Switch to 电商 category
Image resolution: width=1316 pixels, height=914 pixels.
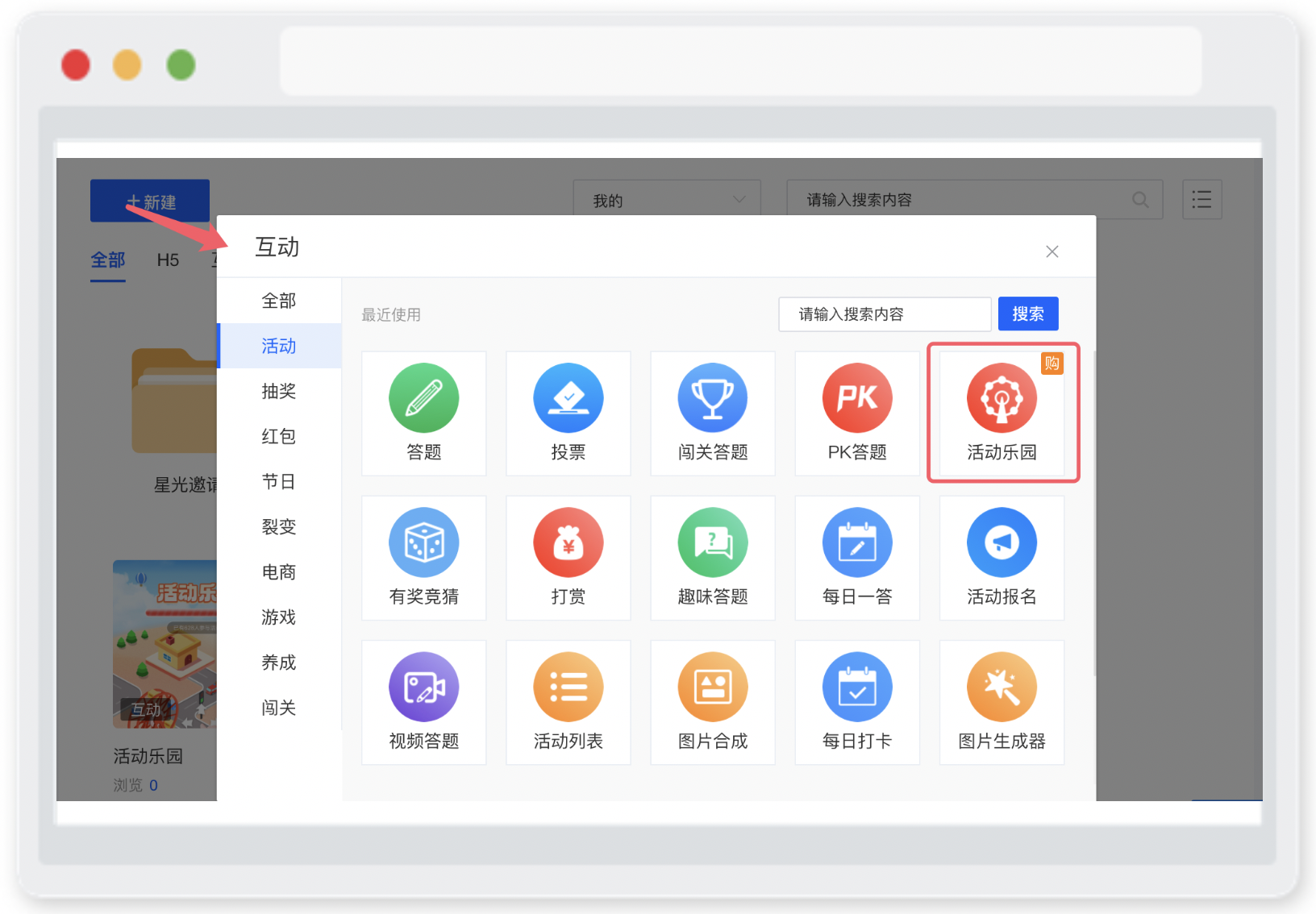(x=279, y=571)
